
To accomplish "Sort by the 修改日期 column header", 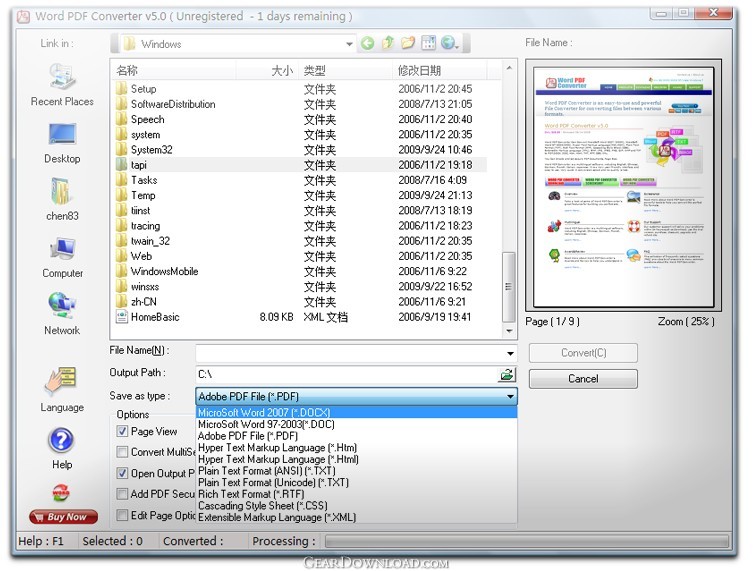I will point(440,71).
